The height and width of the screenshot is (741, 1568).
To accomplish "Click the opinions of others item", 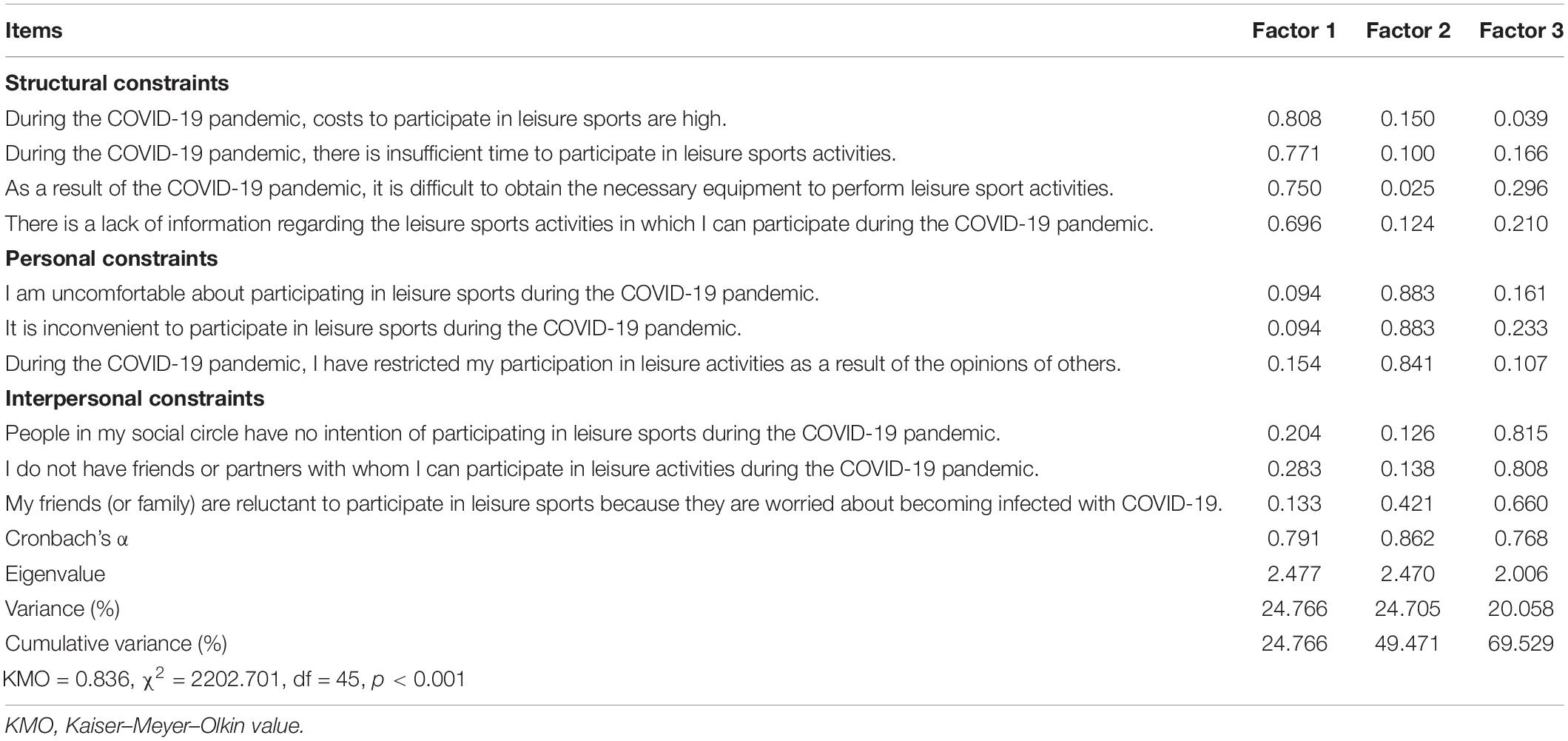I will point(563,363).
